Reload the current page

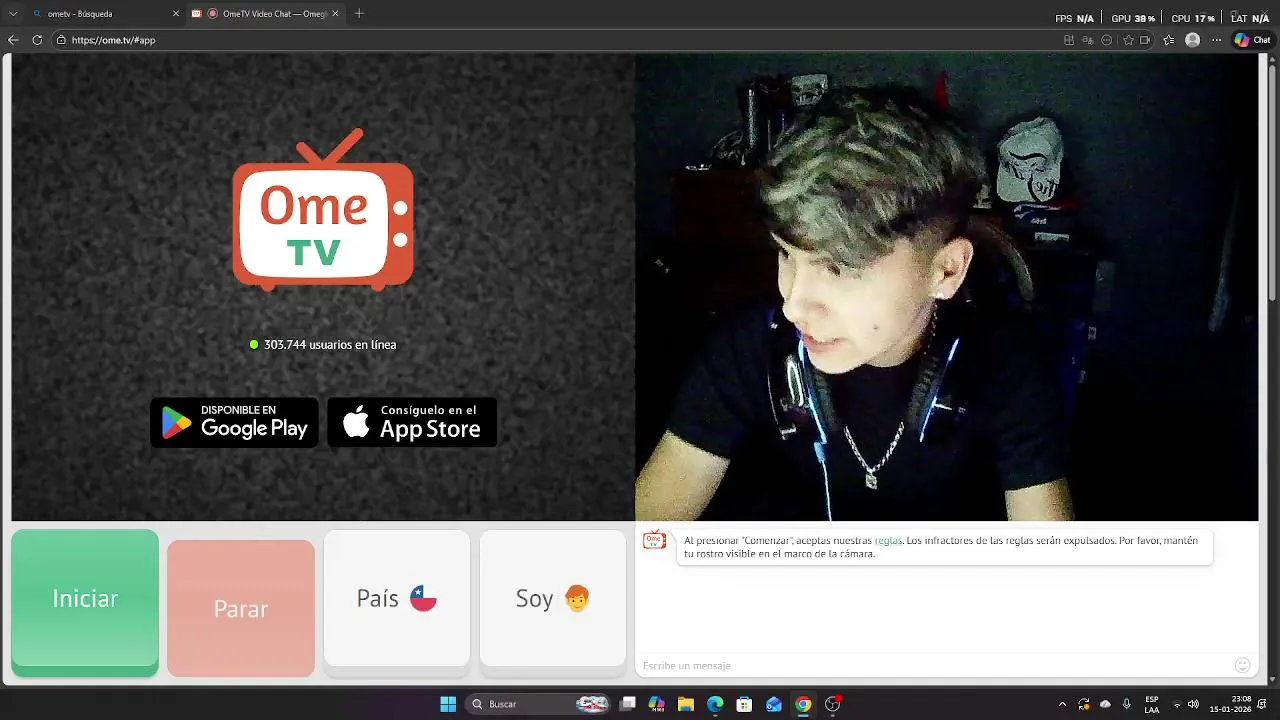(37, 40)
